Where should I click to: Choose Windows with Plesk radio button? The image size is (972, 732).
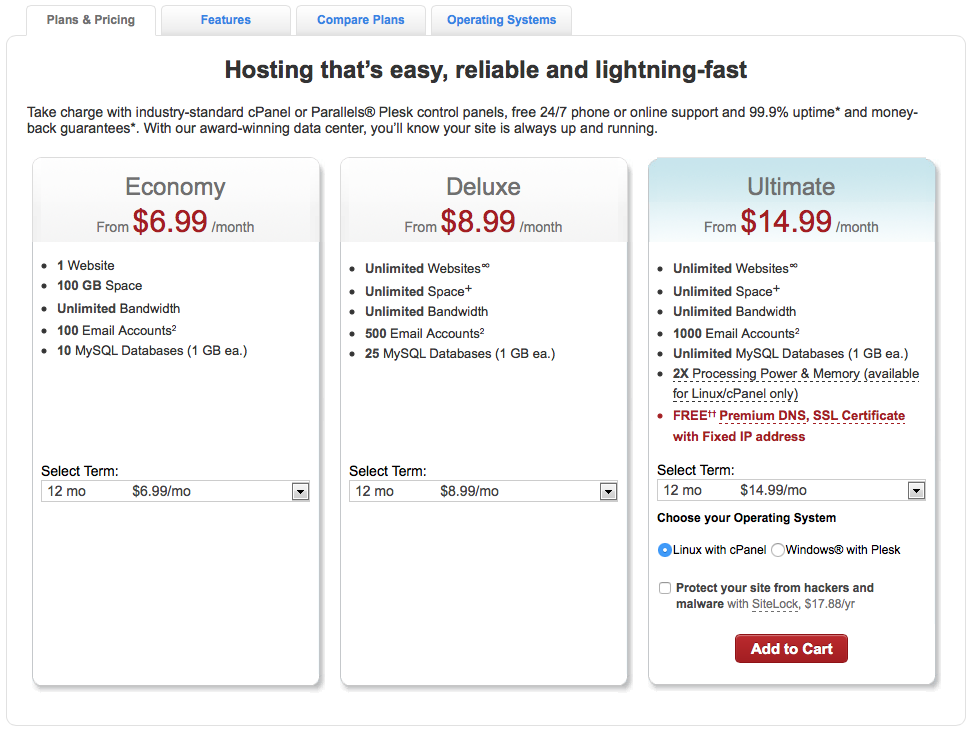click(x=778, y=550)
